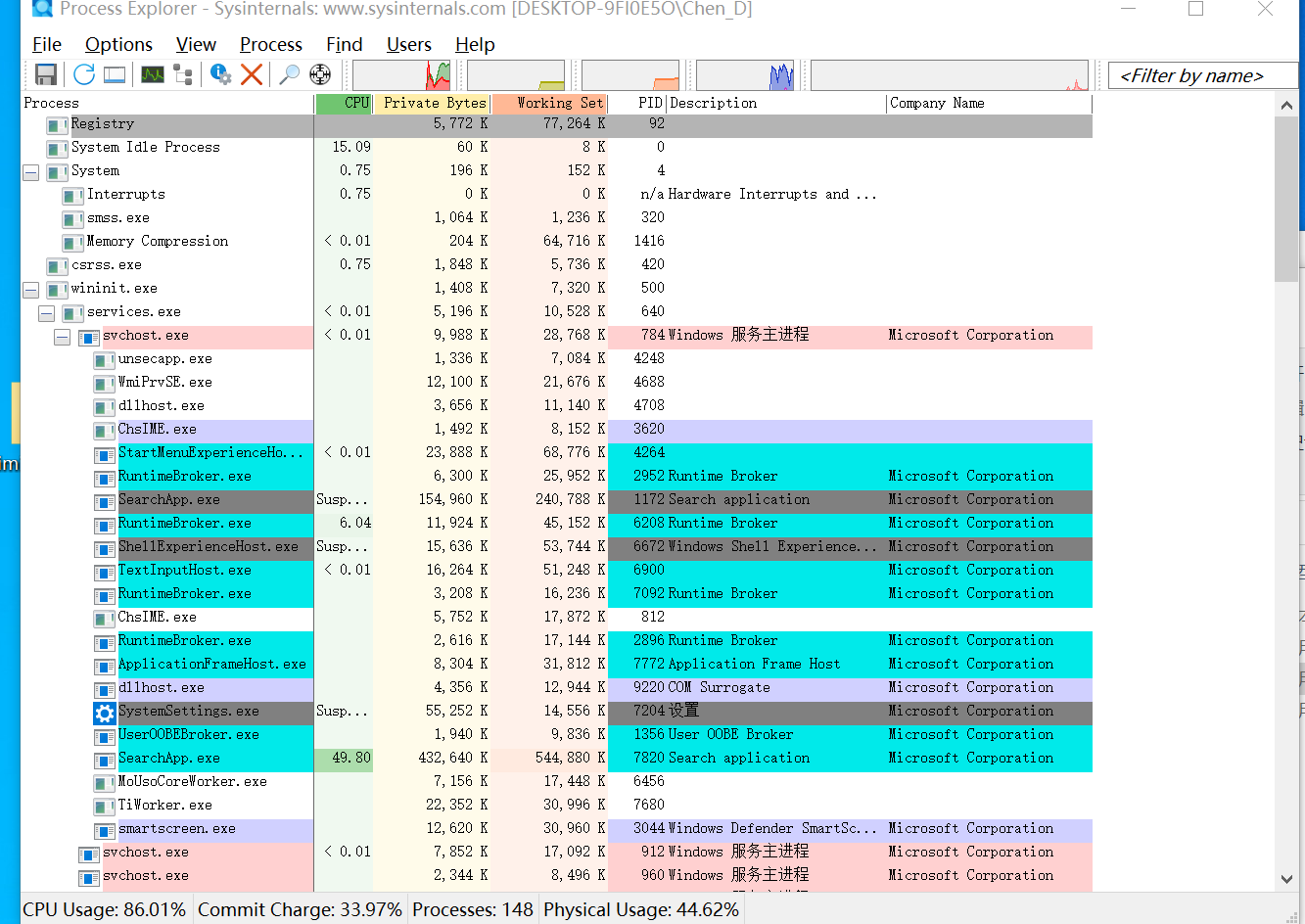Click the red X Kill Process icon
The image size is (1305, 924).
(252, 74)
